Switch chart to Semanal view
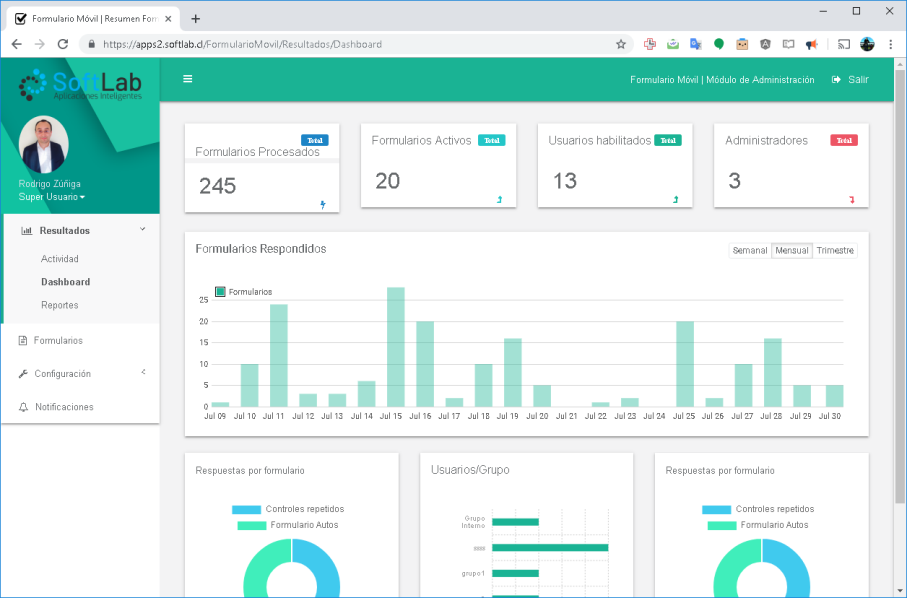This screenshot has width=907, height=598. pyautogui.click(x=750, y=250)
